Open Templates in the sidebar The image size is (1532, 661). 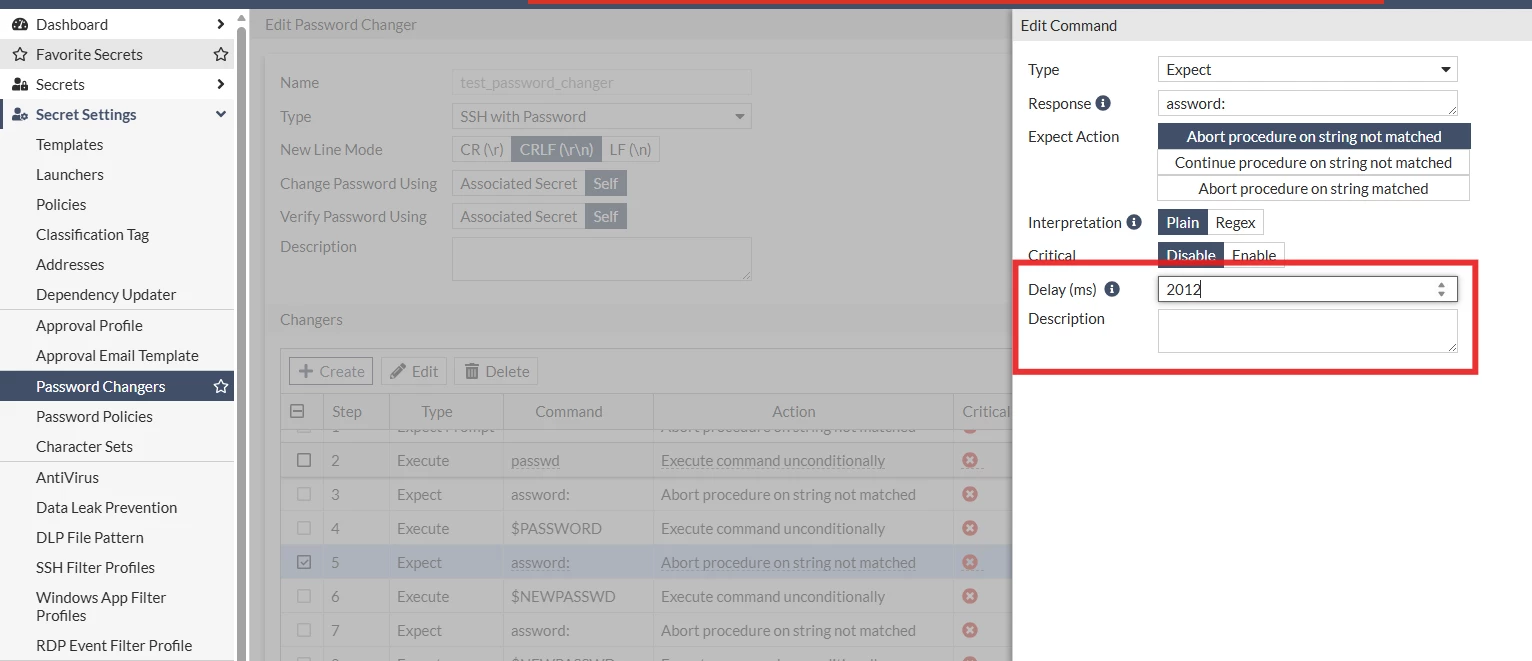[69, 144]
